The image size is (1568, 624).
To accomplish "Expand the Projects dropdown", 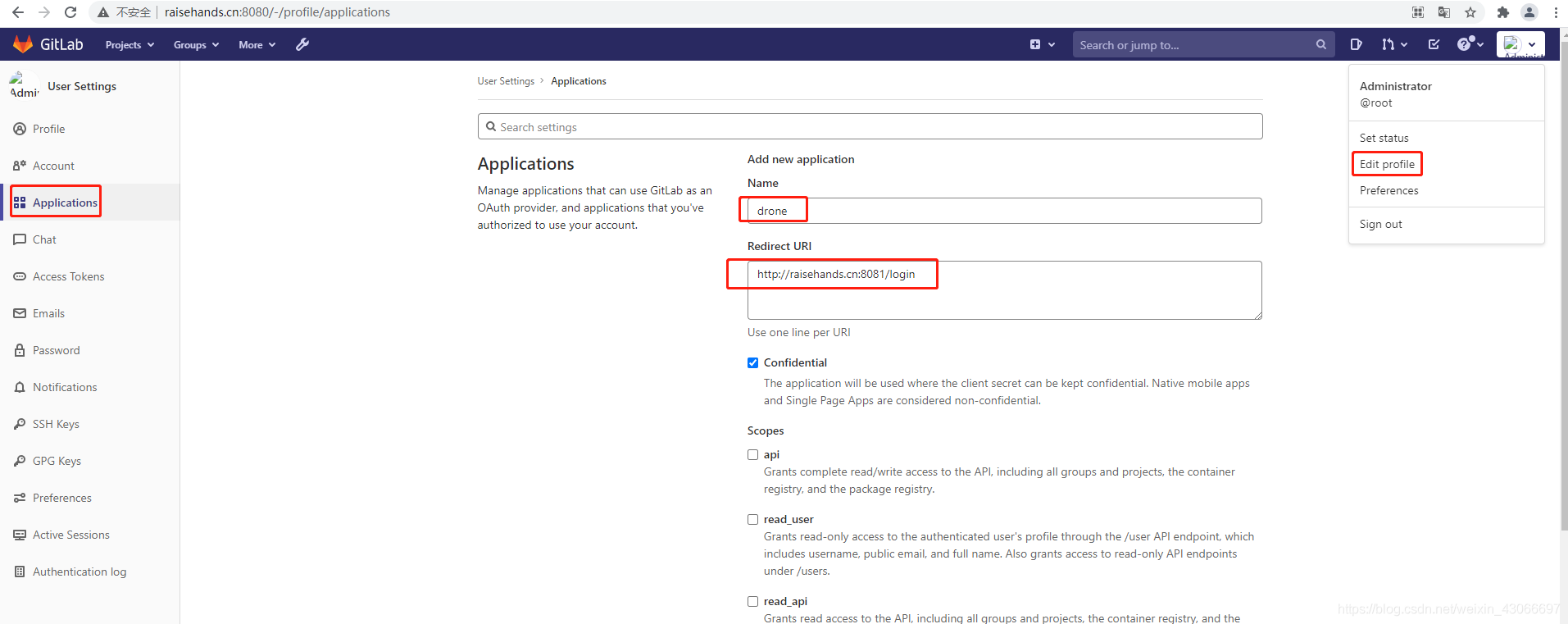I will click(x=130, y=45).
